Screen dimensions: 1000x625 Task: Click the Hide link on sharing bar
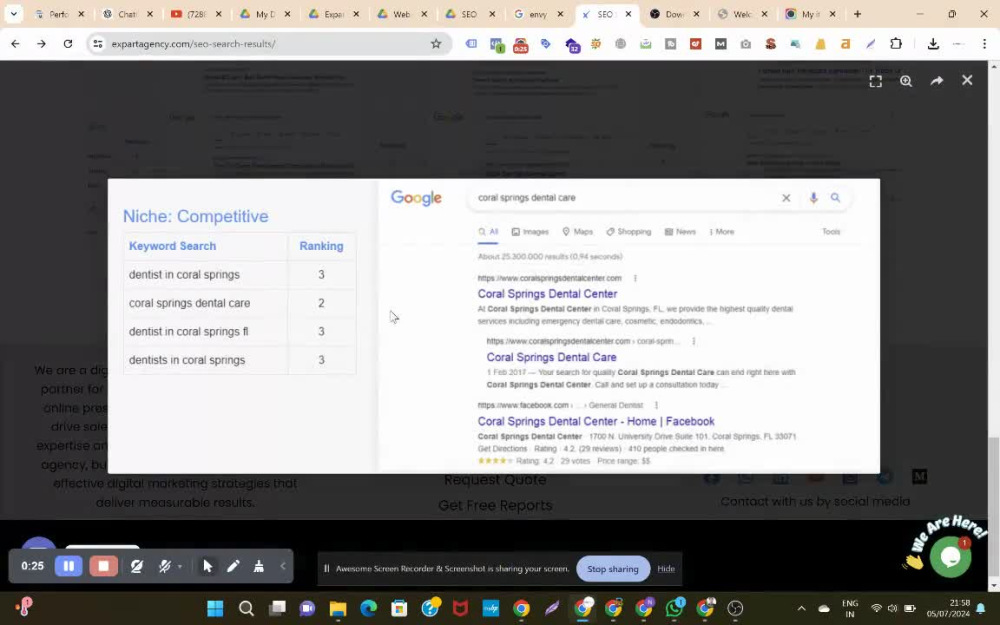click(666, 569)
